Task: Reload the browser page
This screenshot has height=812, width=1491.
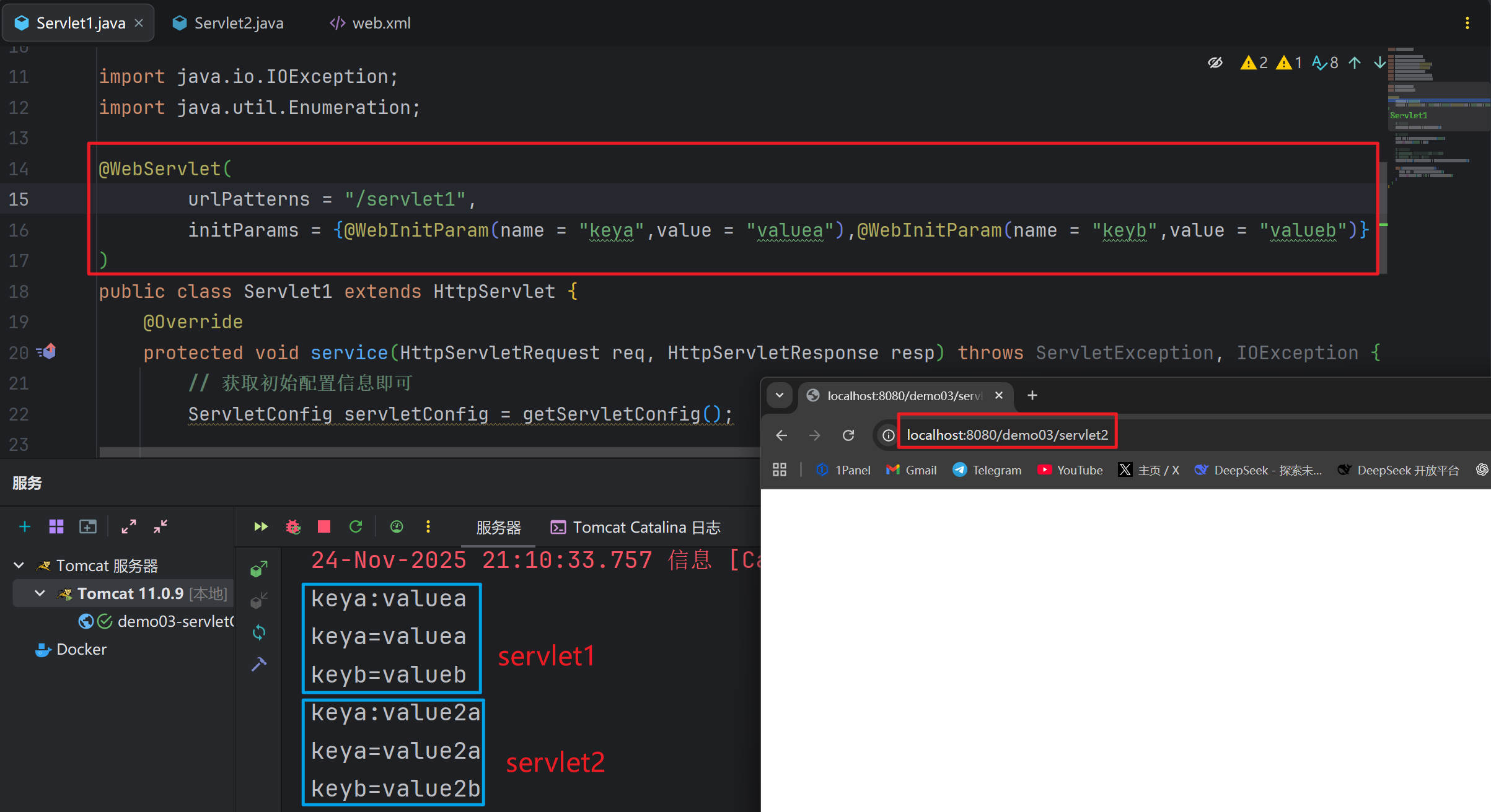Action: tap(848, 435)
